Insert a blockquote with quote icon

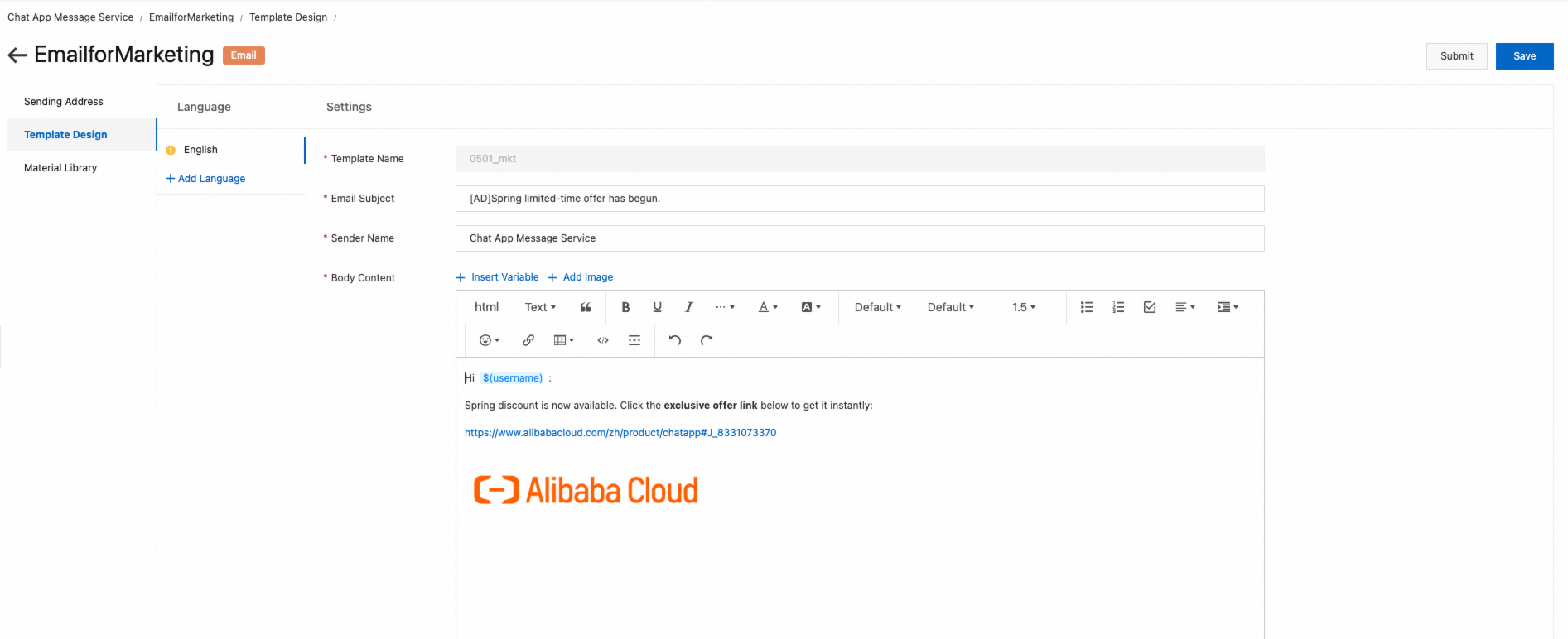586,307
